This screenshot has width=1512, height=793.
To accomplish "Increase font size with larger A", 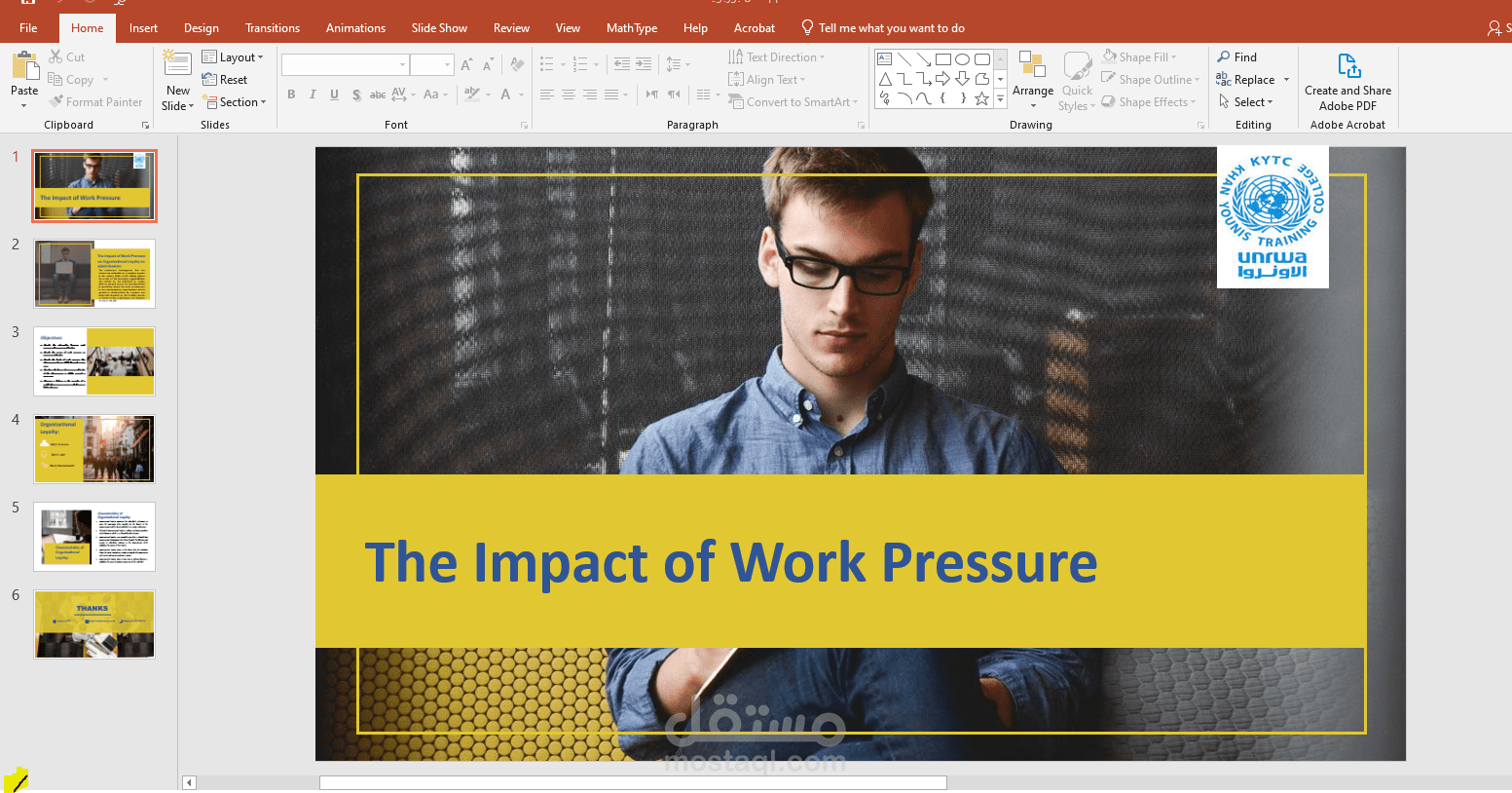I will tap(466, 65).
